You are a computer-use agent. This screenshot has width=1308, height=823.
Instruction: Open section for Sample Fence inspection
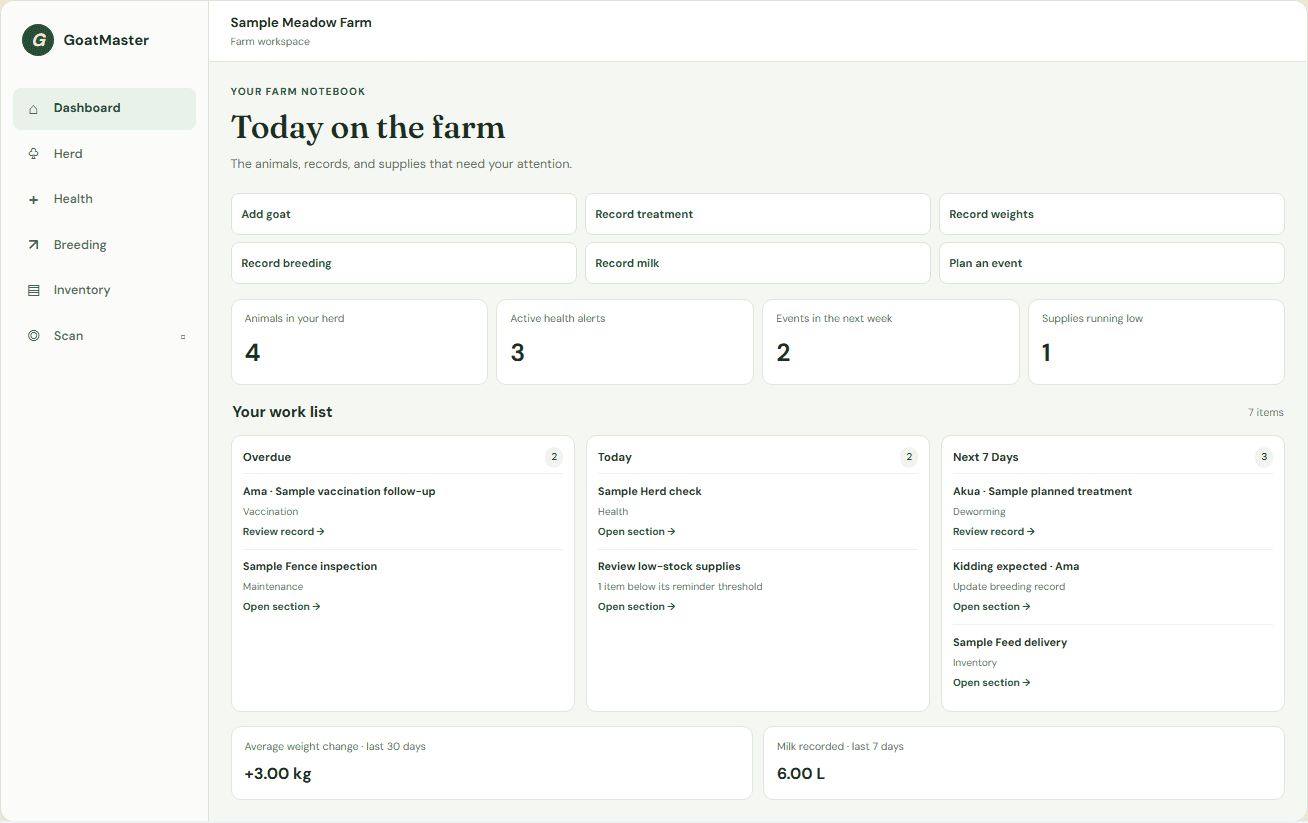(282, 607)
